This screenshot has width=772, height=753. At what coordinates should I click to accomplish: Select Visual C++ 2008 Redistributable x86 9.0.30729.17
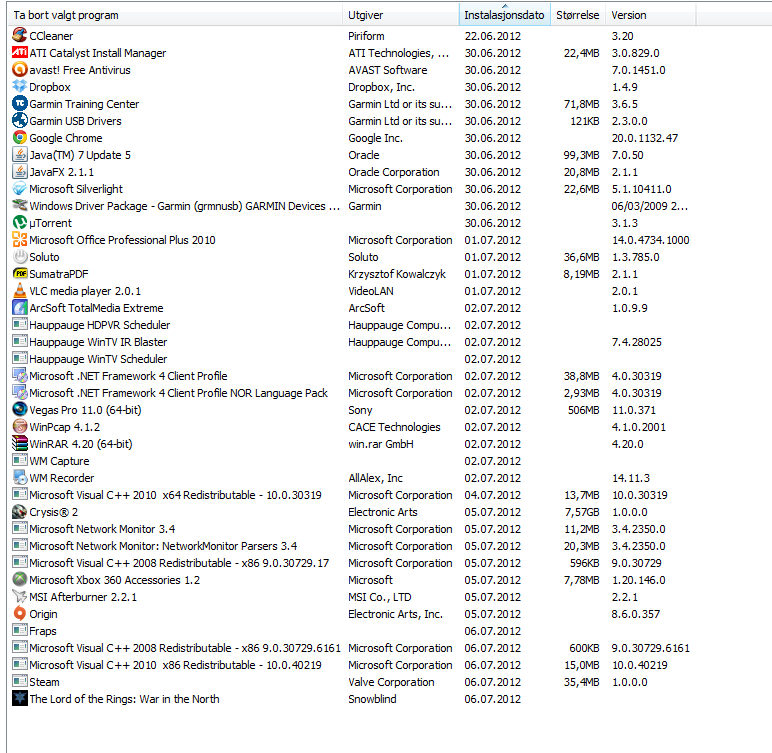point(179,563)
